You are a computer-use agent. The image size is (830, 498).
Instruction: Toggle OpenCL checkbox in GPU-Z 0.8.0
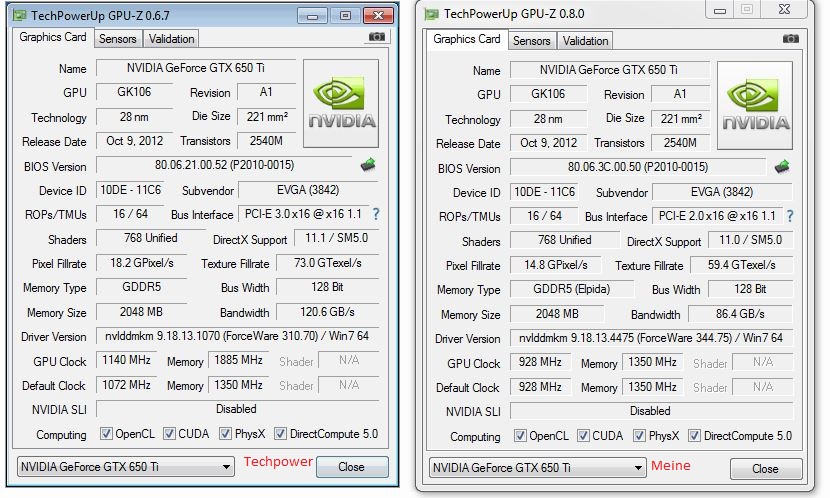pyautogui.click(x=520, y=436)
